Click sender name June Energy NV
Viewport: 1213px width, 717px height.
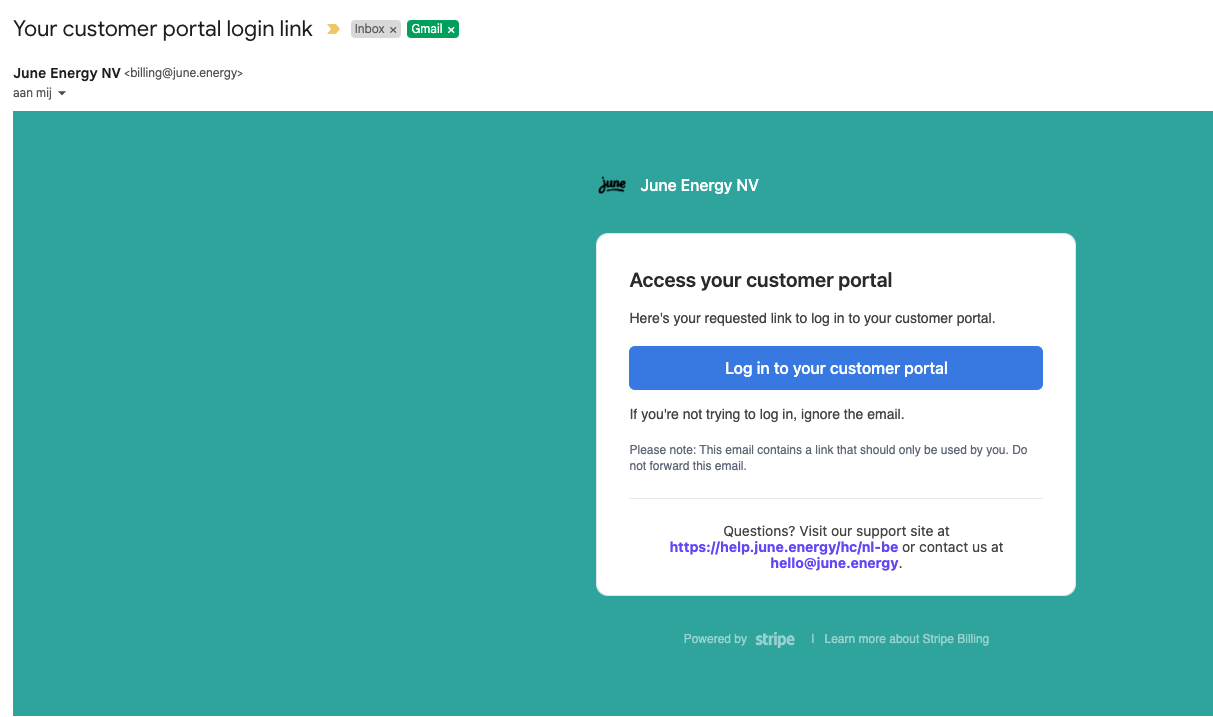pos(67,73)
